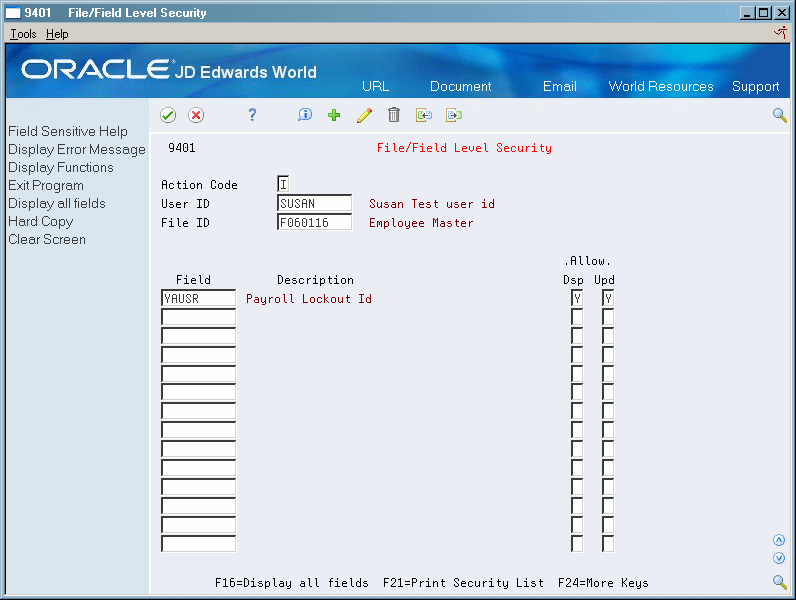Click the import left-arrow toolbar icon
796x600 pixels.
click(x=424, y=115)
